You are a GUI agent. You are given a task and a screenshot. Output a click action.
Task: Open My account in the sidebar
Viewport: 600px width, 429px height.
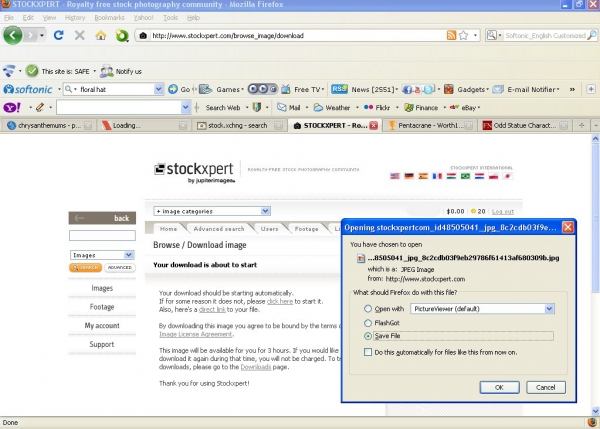[x=102, y=326]
